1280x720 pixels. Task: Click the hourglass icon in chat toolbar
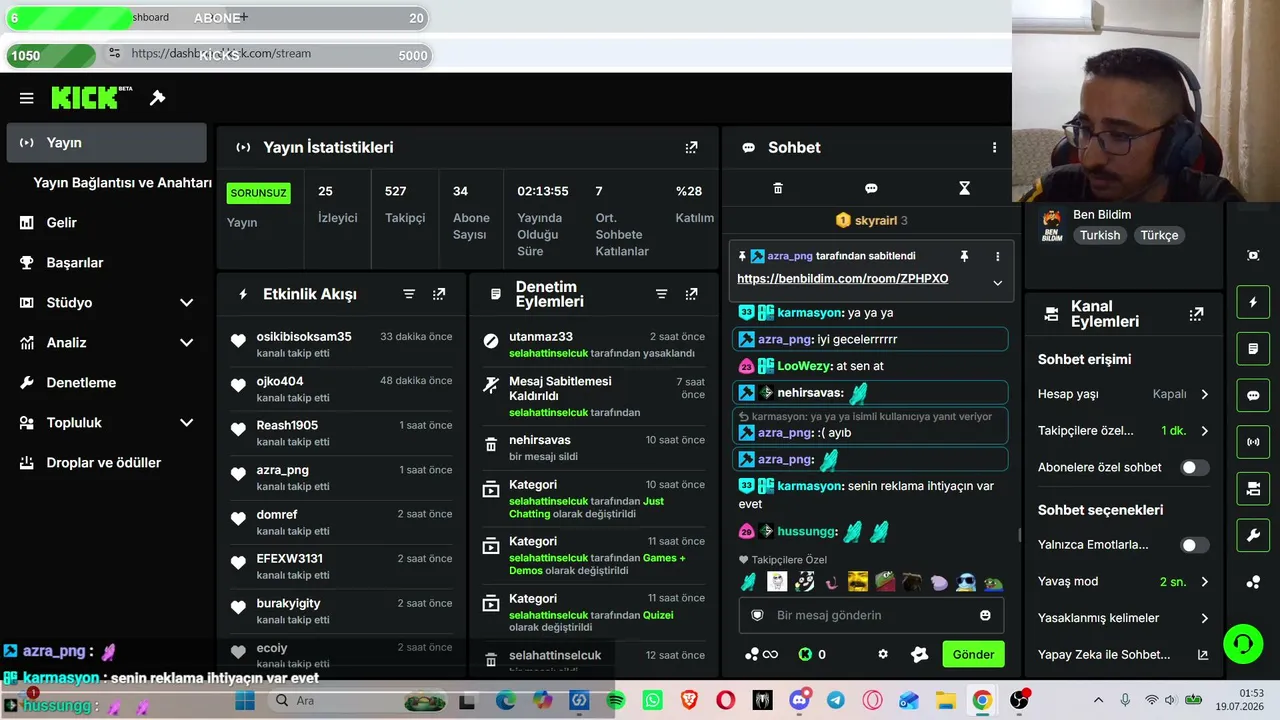(x=964, y=188)
